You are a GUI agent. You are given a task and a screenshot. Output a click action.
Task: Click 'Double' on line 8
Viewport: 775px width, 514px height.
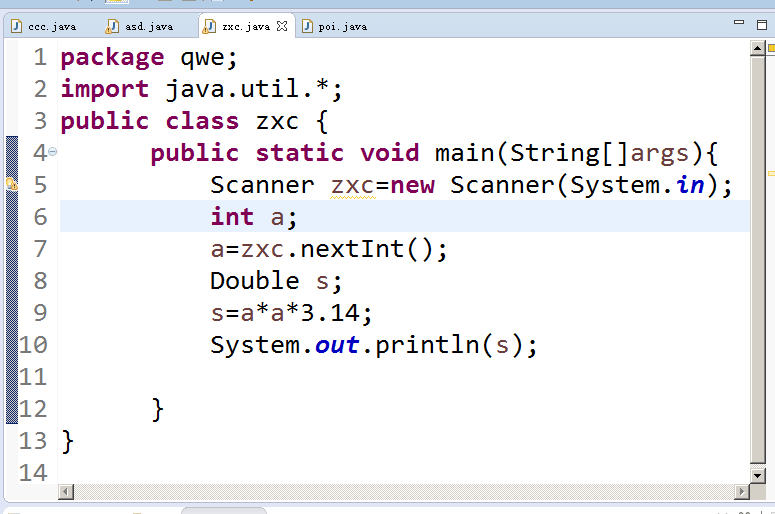point(255,281)
